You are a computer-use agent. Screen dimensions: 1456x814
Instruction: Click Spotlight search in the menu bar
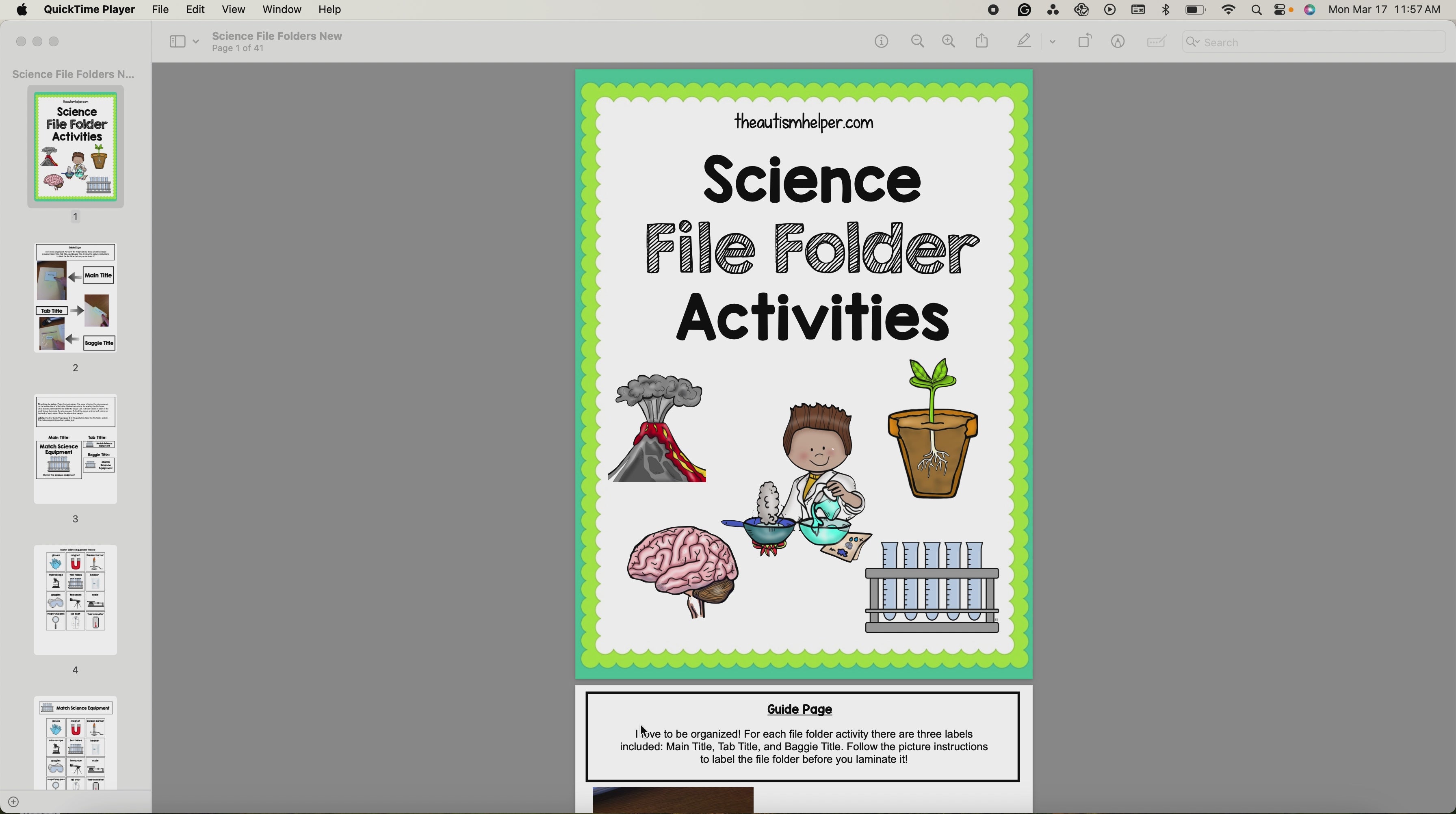click(1256, 10)
